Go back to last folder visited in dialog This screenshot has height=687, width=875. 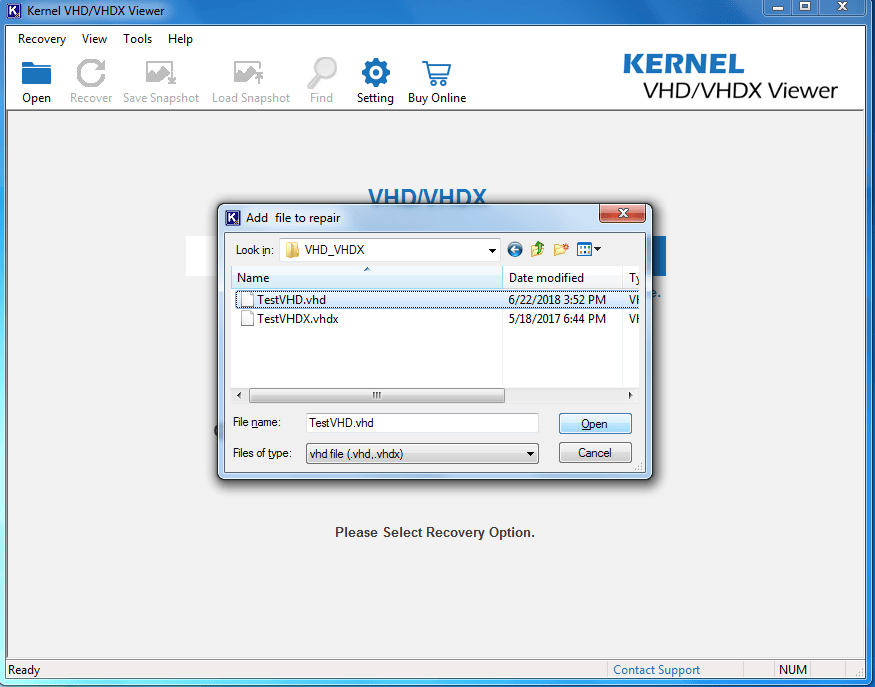[x=515, y=249]
